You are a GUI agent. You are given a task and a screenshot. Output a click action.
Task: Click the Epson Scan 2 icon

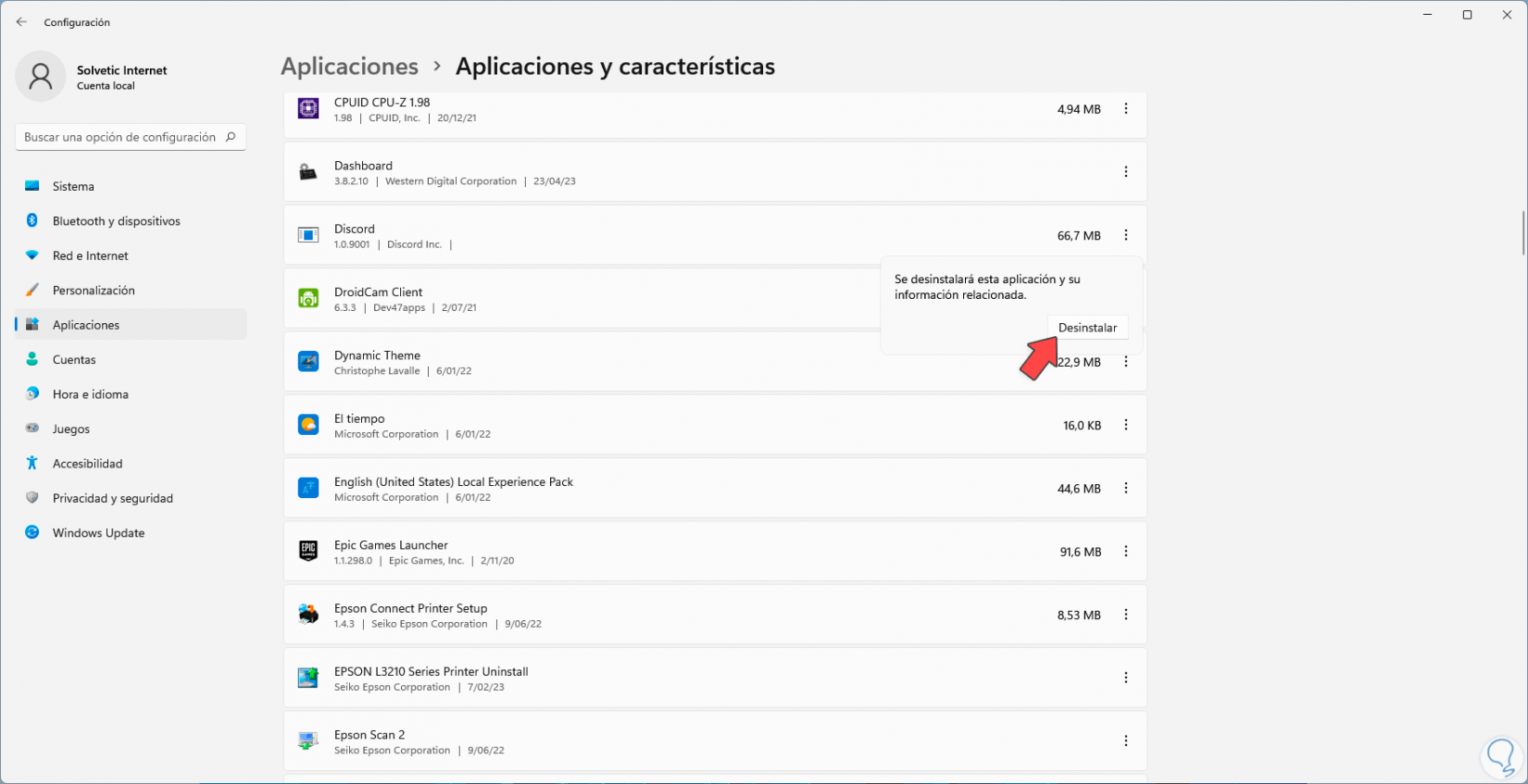tap(308, 741)
